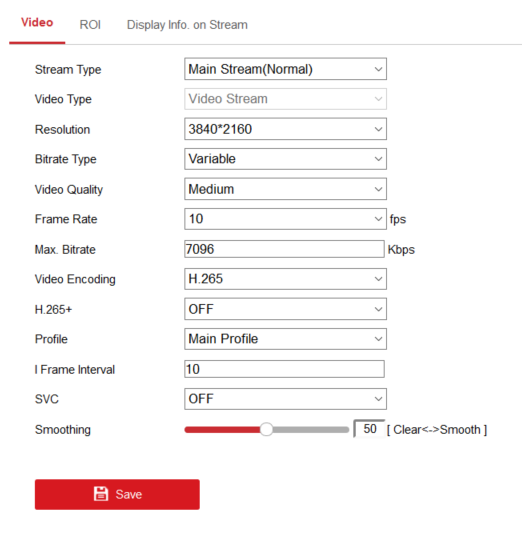Click the disabled Video Type dropdown
The image size is (522, 536).
tap(285, 99)
